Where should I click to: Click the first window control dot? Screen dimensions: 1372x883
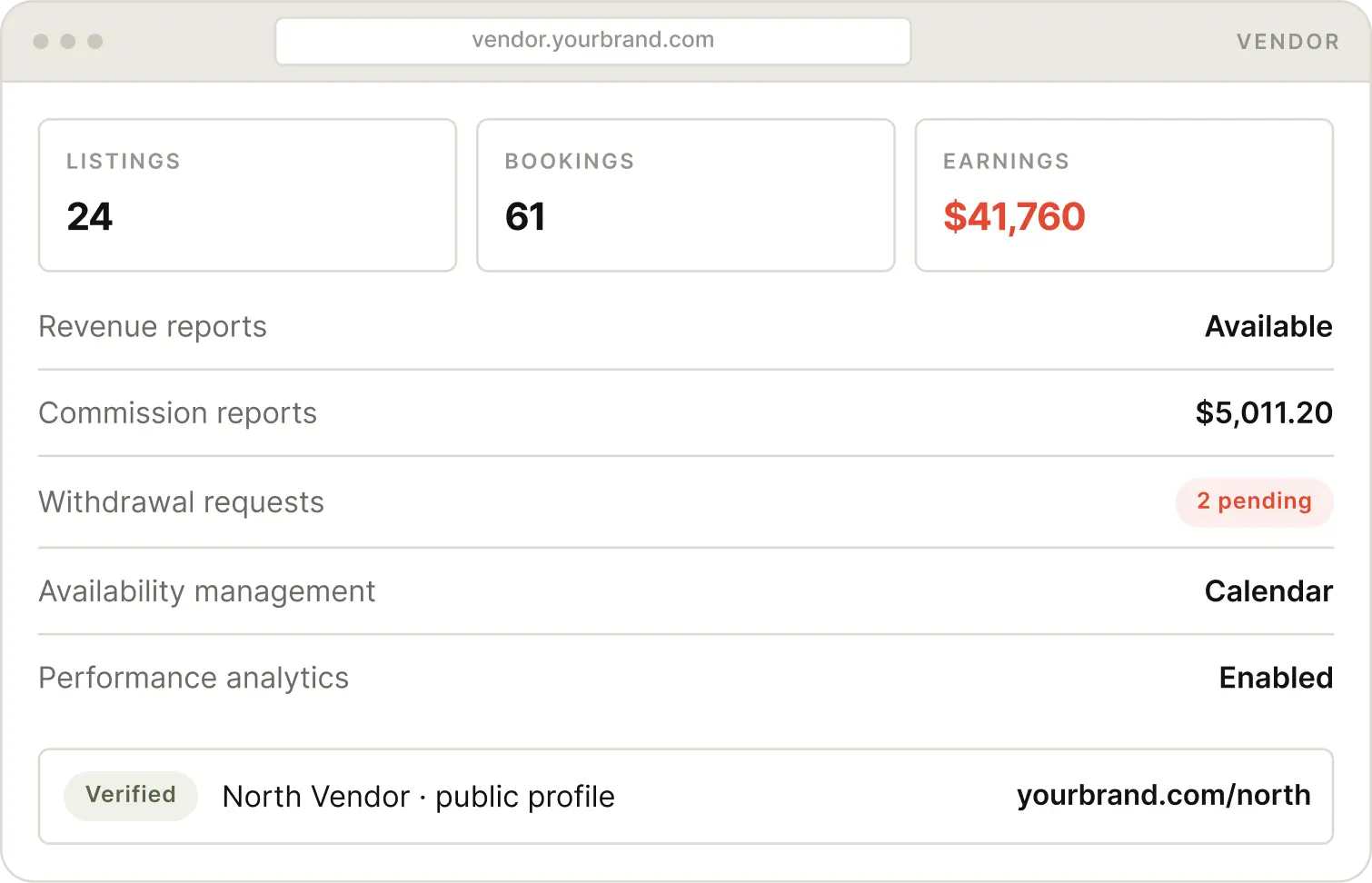point(41,42)
